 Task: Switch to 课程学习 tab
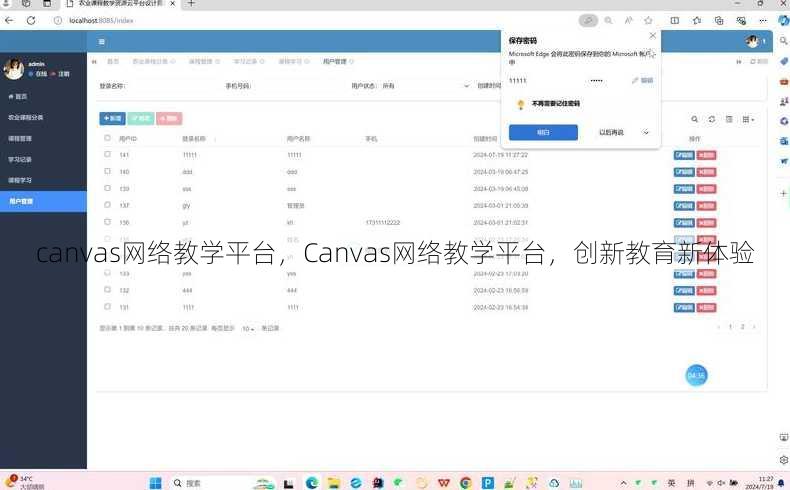tap(293, 61)
